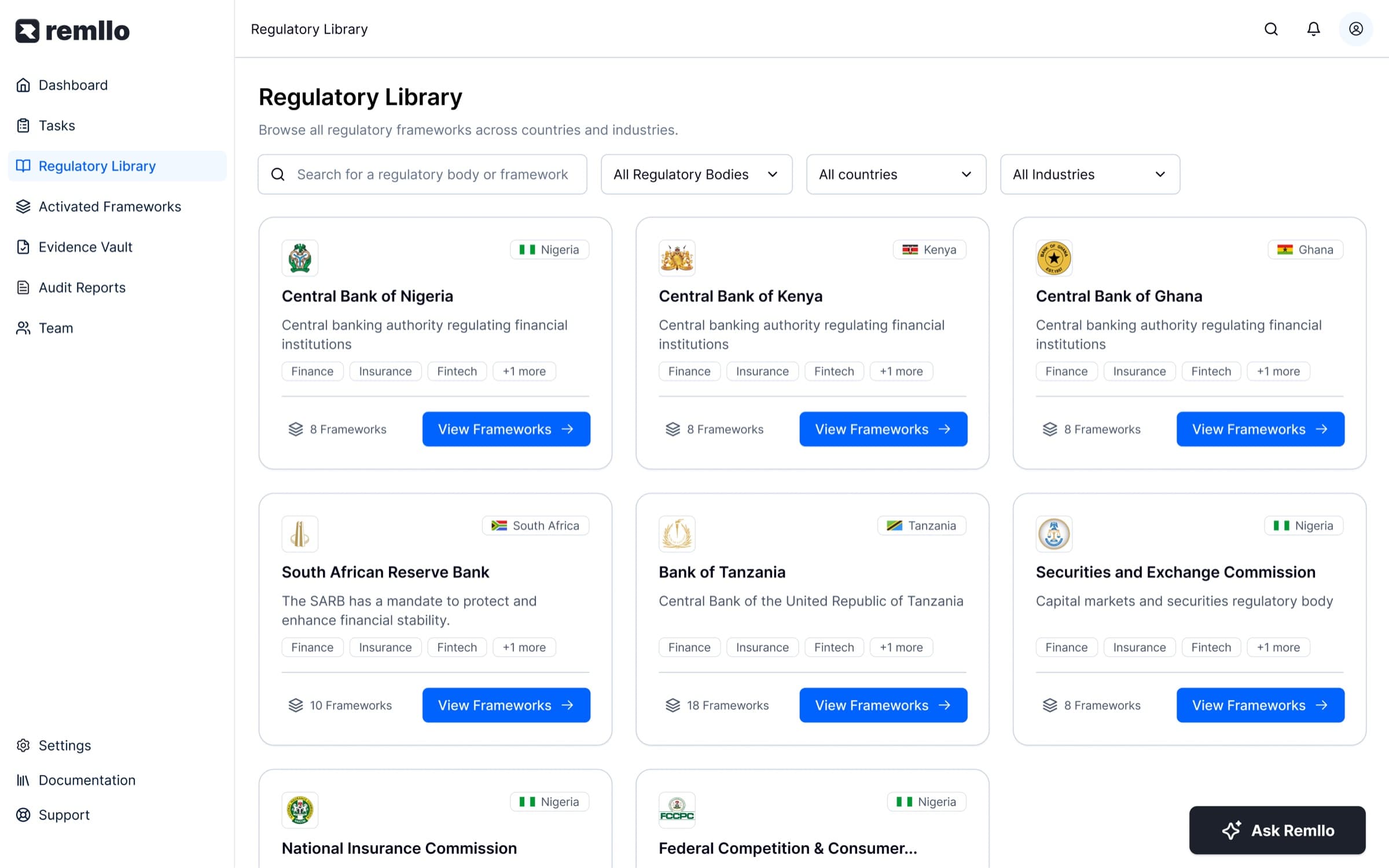Click the Regulatory Library book icon
1389x868 pixels.
[23, 166]
